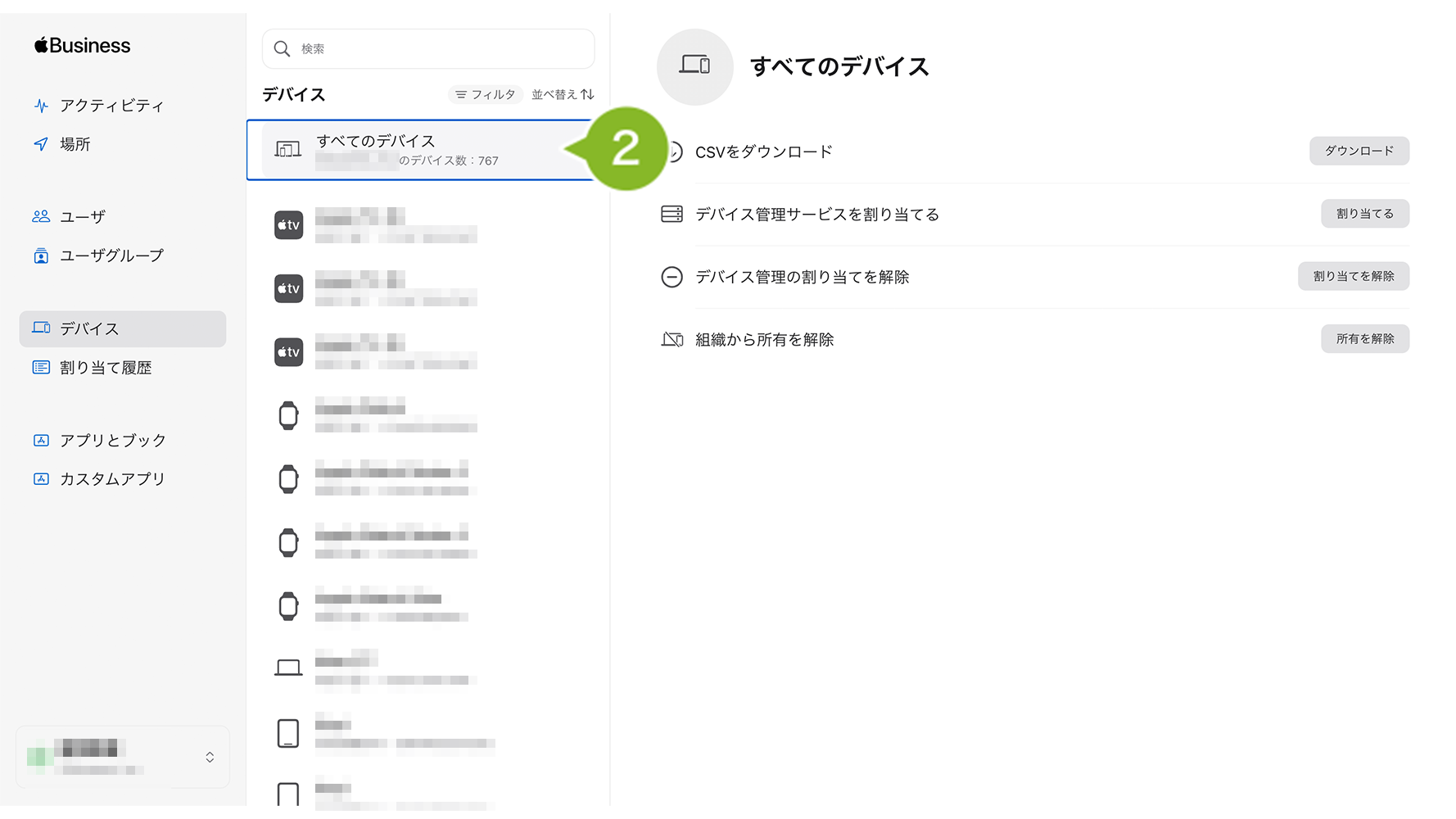Screen dimensions: 1456x819
Task: Select the すべてのデバイス list row
Action: point(418,150)
